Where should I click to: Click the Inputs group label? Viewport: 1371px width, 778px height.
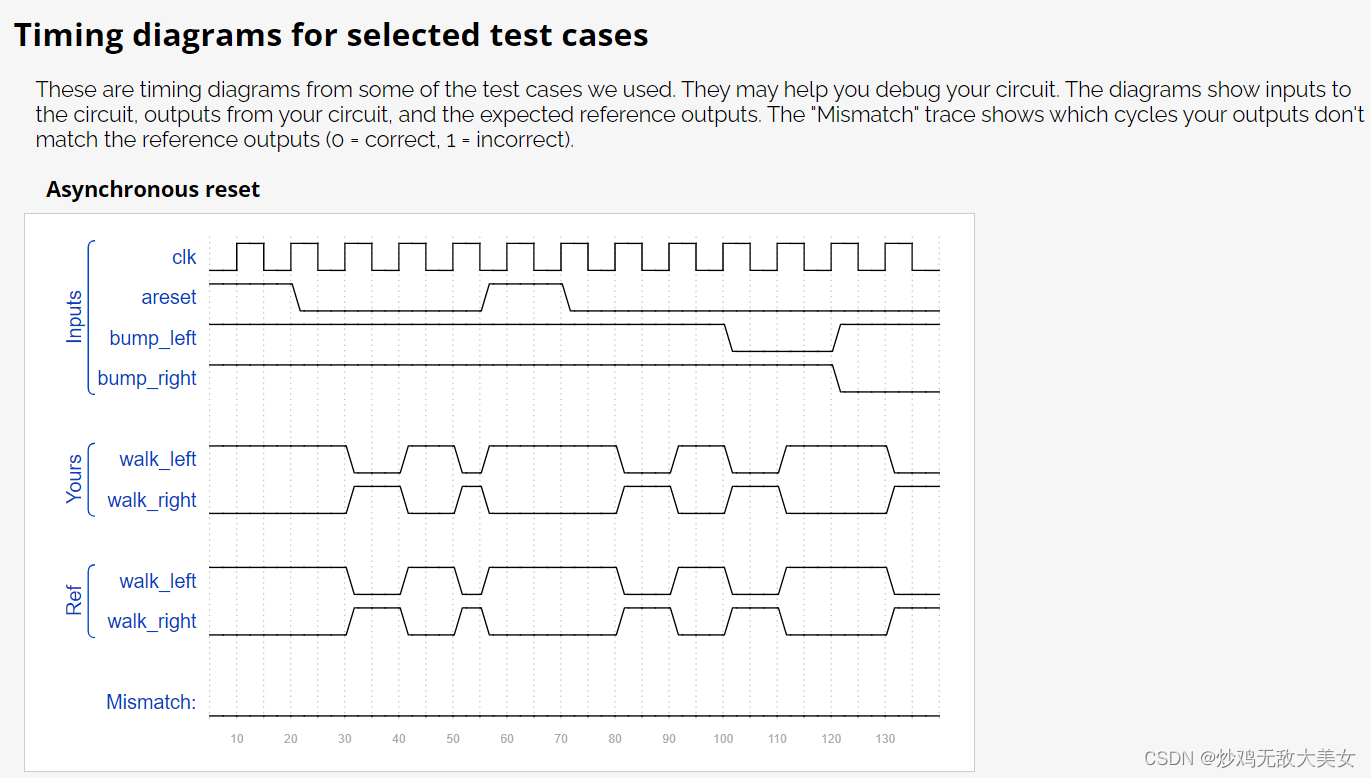(x=74, y=317)
